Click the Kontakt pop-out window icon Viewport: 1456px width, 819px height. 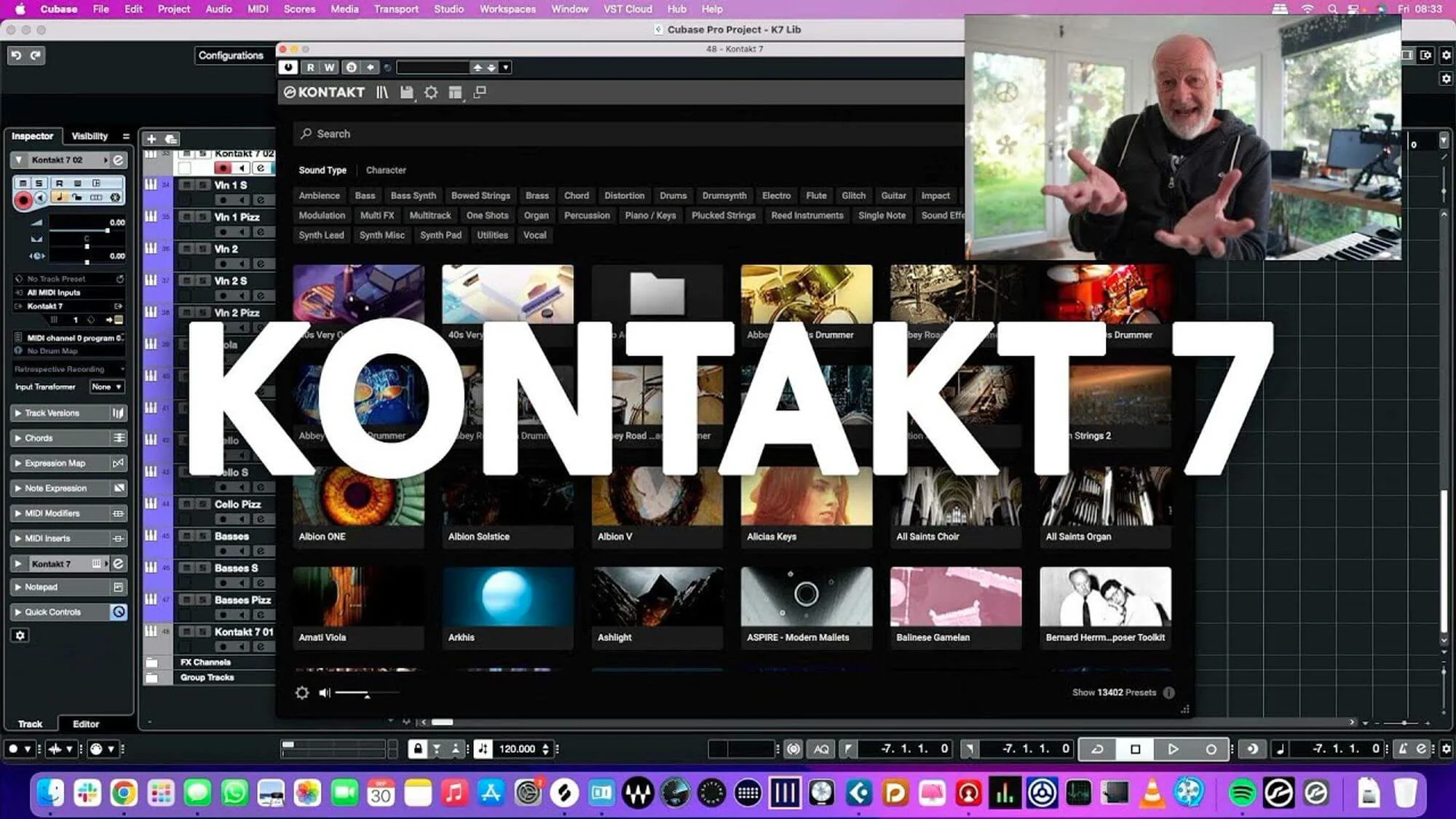[480, 92]
